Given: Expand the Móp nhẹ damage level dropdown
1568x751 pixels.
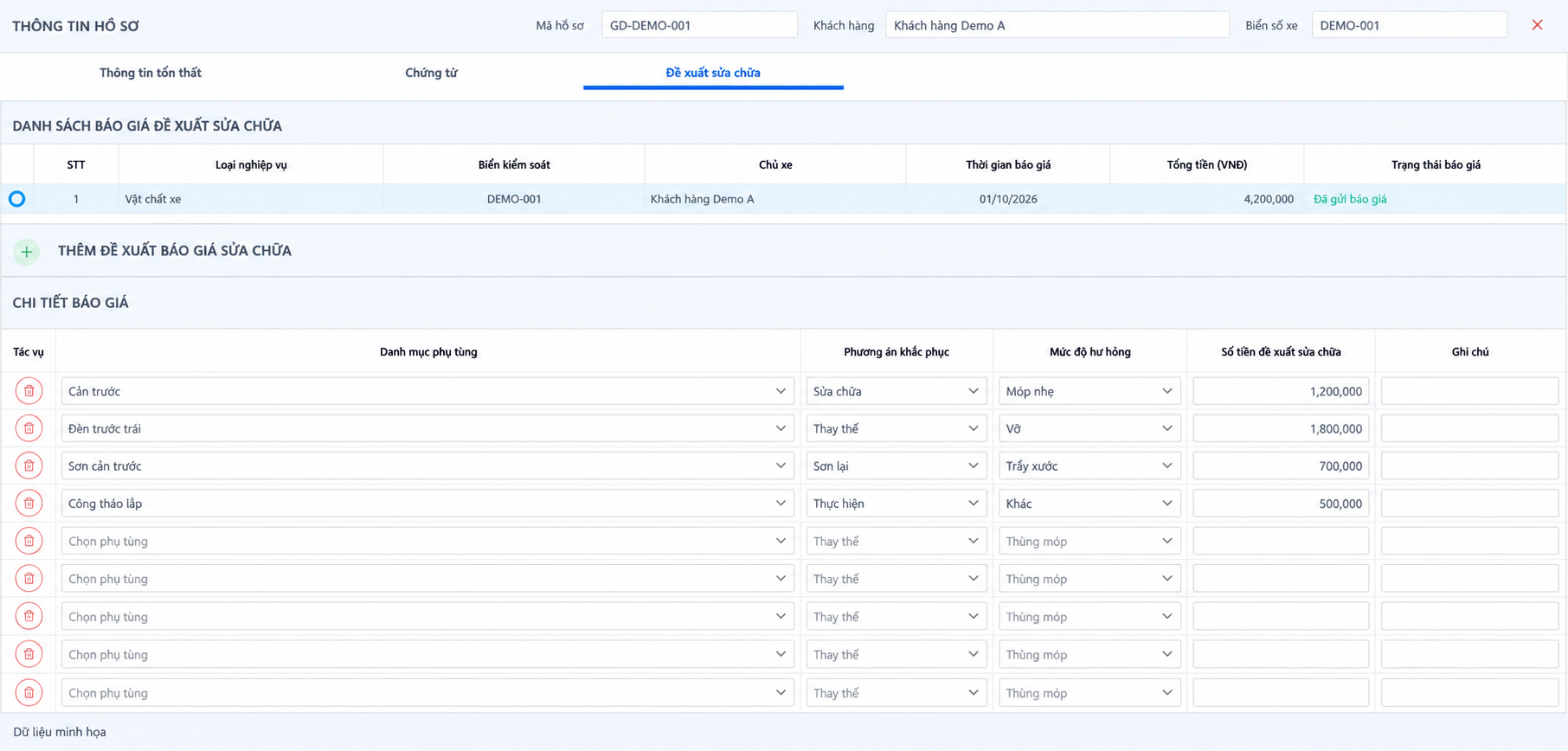Looking at the screenshot, I should [1089, 391].
